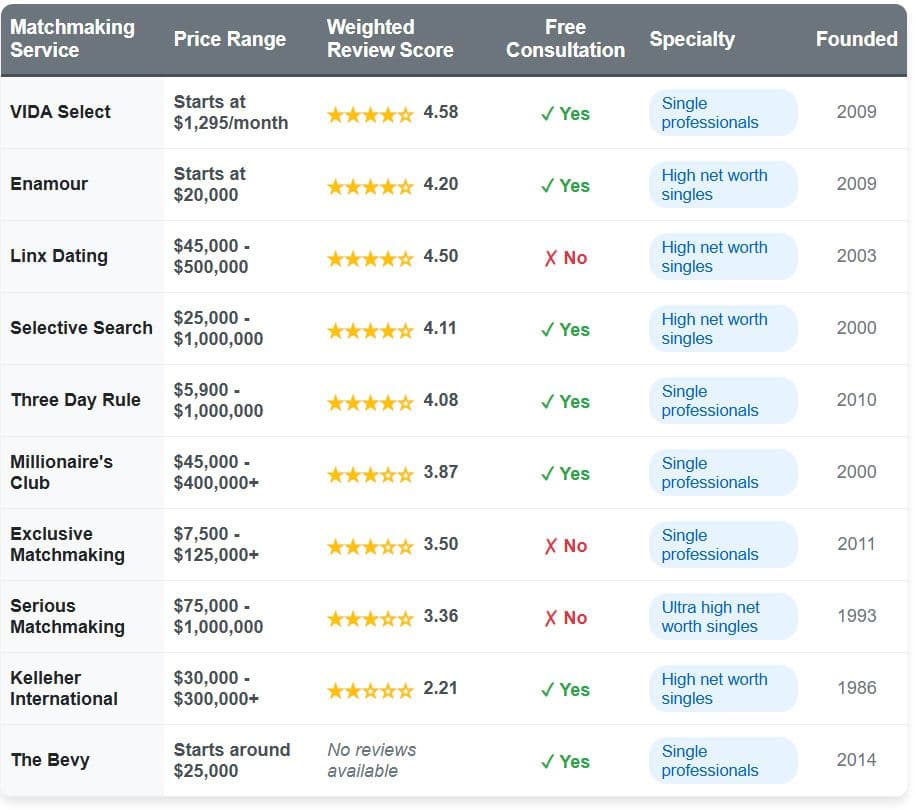Click Kelleher International star rating

tap(370, 690)
